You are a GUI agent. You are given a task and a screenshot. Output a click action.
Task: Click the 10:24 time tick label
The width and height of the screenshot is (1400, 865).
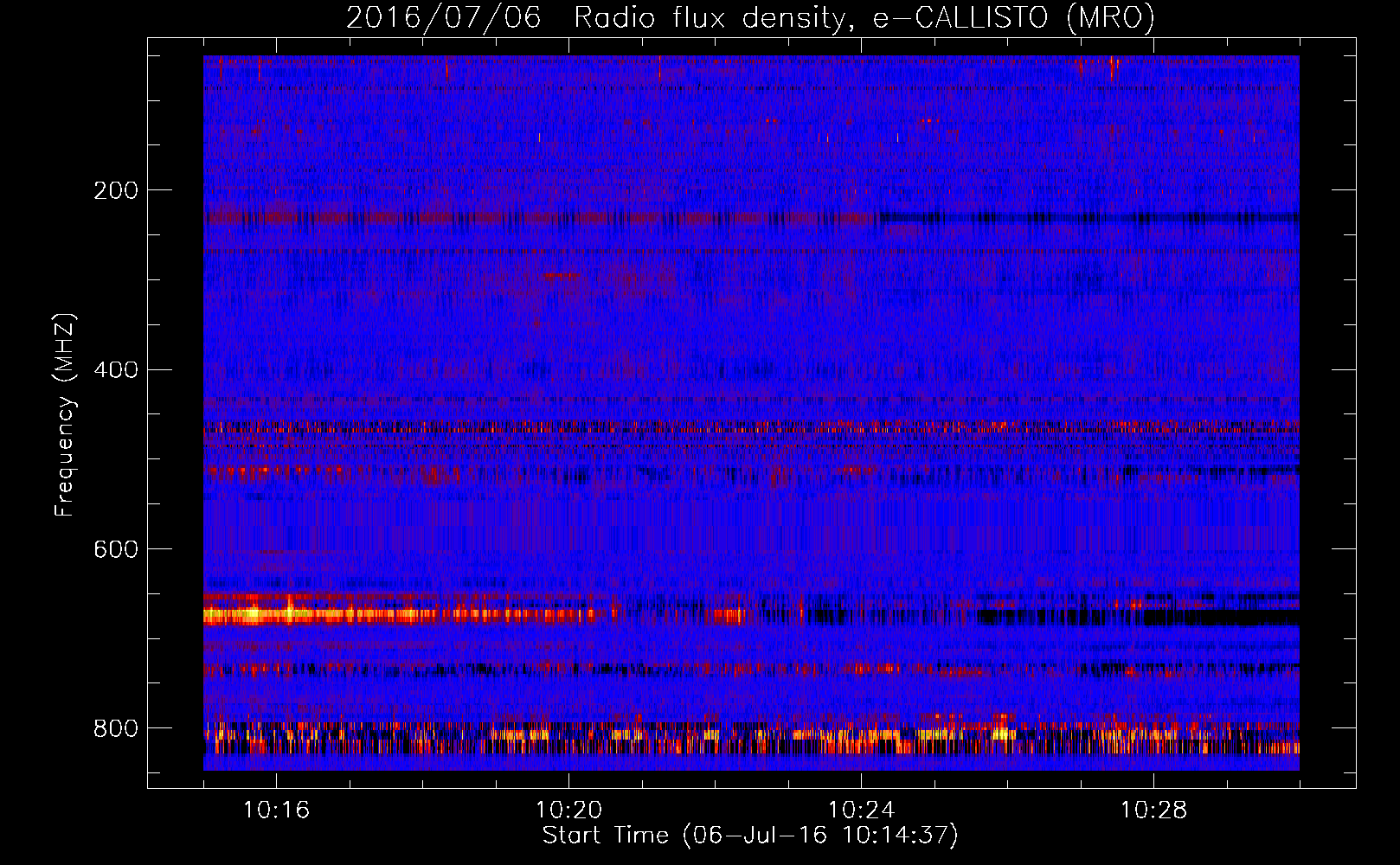[861, 811]
